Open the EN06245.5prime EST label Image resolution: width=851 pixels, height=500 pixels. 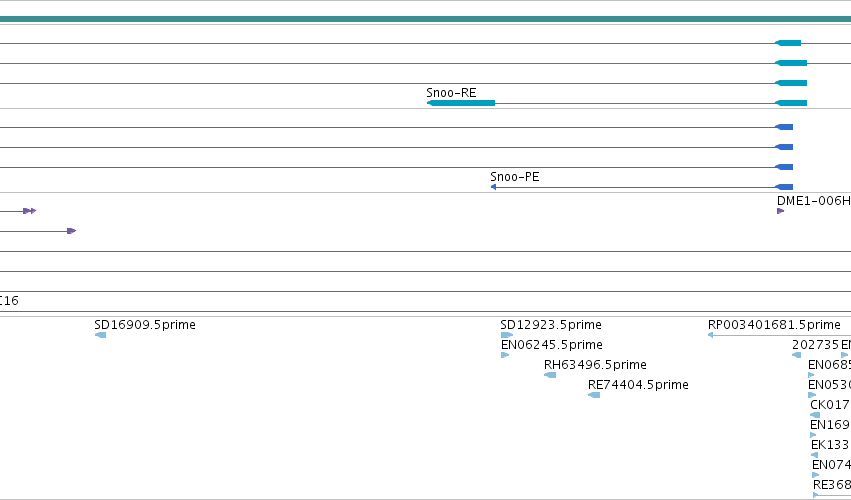coord(551,345)
